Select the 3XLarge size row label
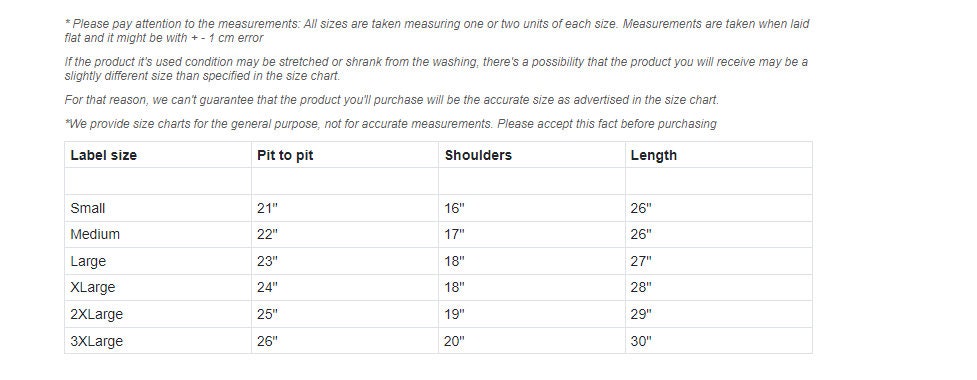The image size is (977, 380). pyautogui.click(x=97, y=341)
